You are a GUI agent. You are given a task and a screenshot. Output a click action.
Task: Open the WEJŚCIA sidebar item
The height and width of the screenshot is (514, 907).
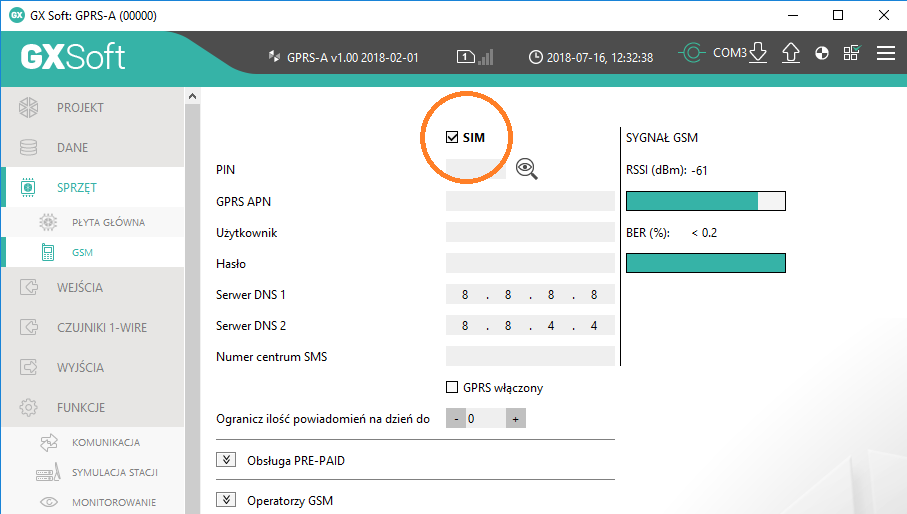[80, 287]
